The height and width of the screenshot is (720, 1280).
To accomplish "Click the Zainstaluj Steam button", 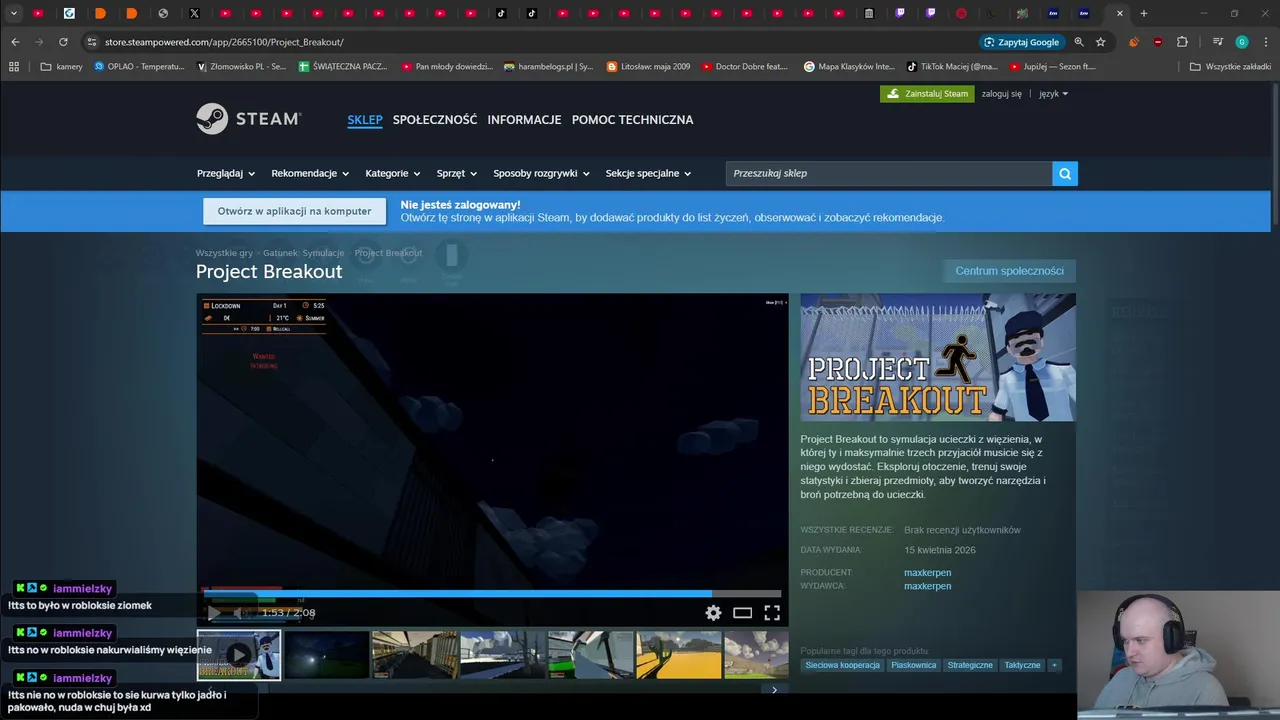I will [x=927, y=94].
